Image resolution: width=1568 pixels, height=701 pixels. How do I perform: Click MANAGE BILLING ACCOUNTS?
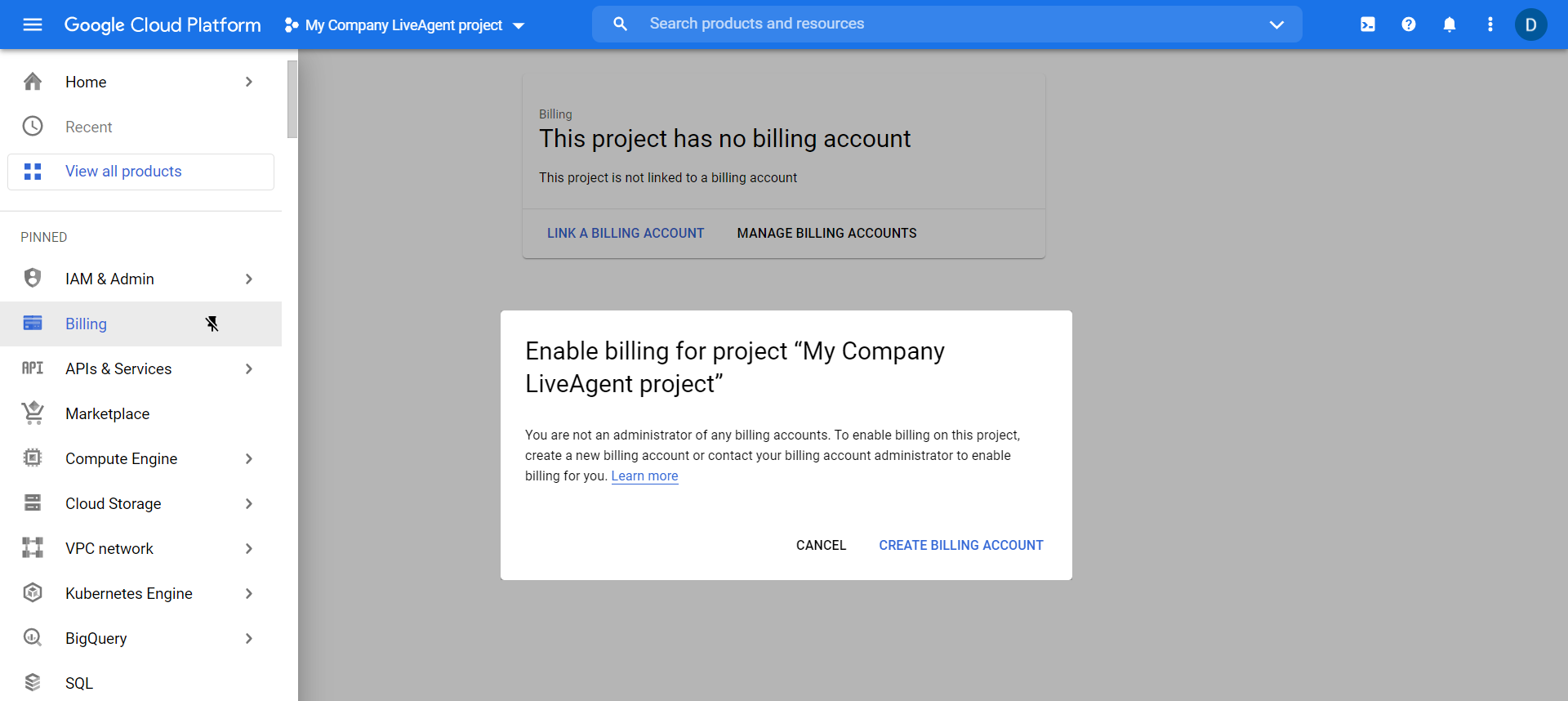826,234
